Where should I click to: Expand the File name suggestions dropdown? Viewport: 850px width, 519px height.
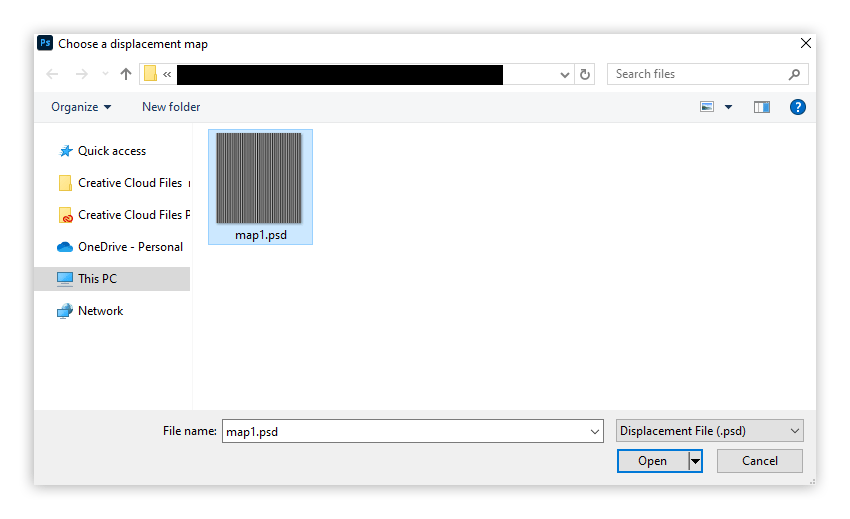595,432
